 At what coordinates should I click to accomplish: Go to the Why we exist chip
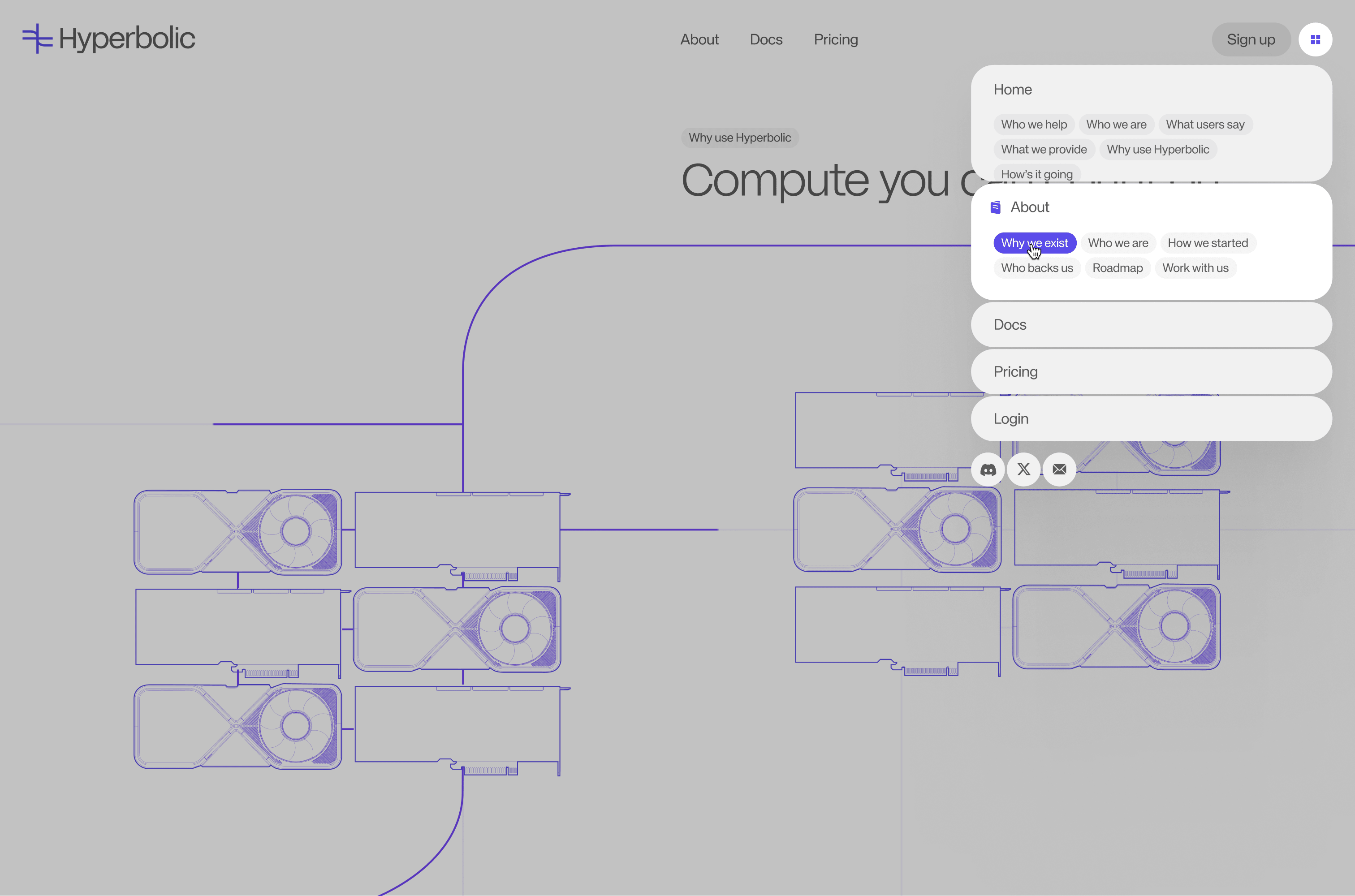point(1034,243)
